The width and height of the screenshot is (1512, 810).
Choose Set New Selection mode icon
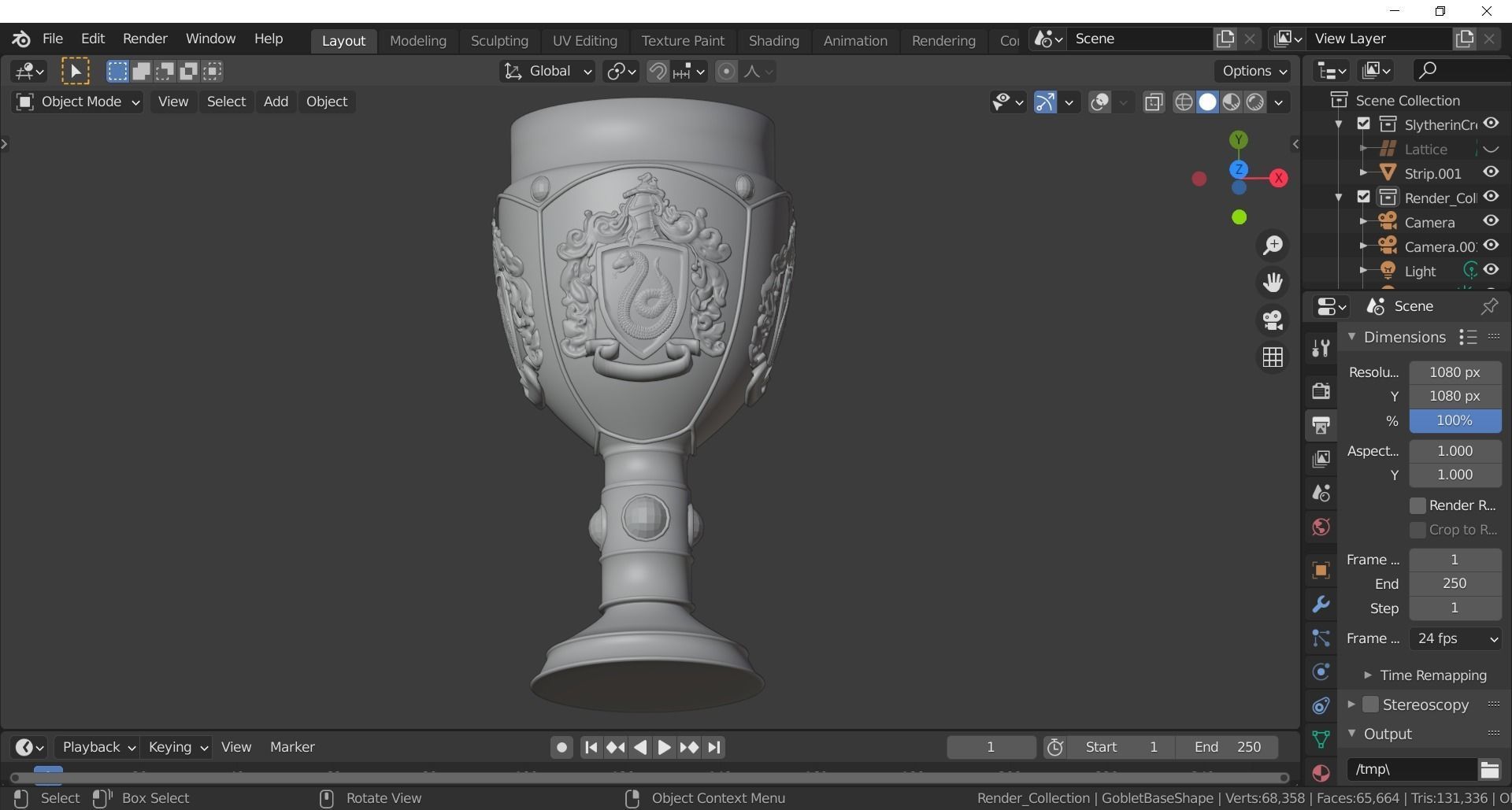[x=117, y=72]
